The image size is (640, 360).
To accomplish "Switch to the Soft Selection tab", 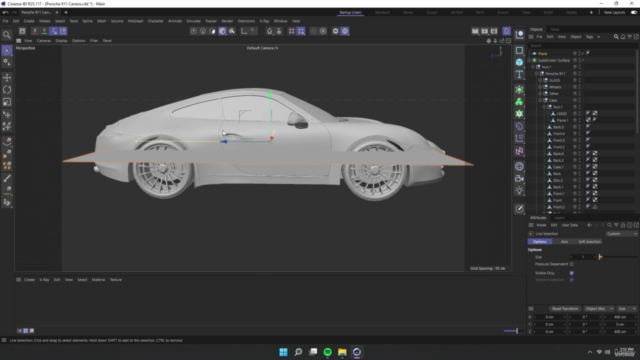I will 589,242.
